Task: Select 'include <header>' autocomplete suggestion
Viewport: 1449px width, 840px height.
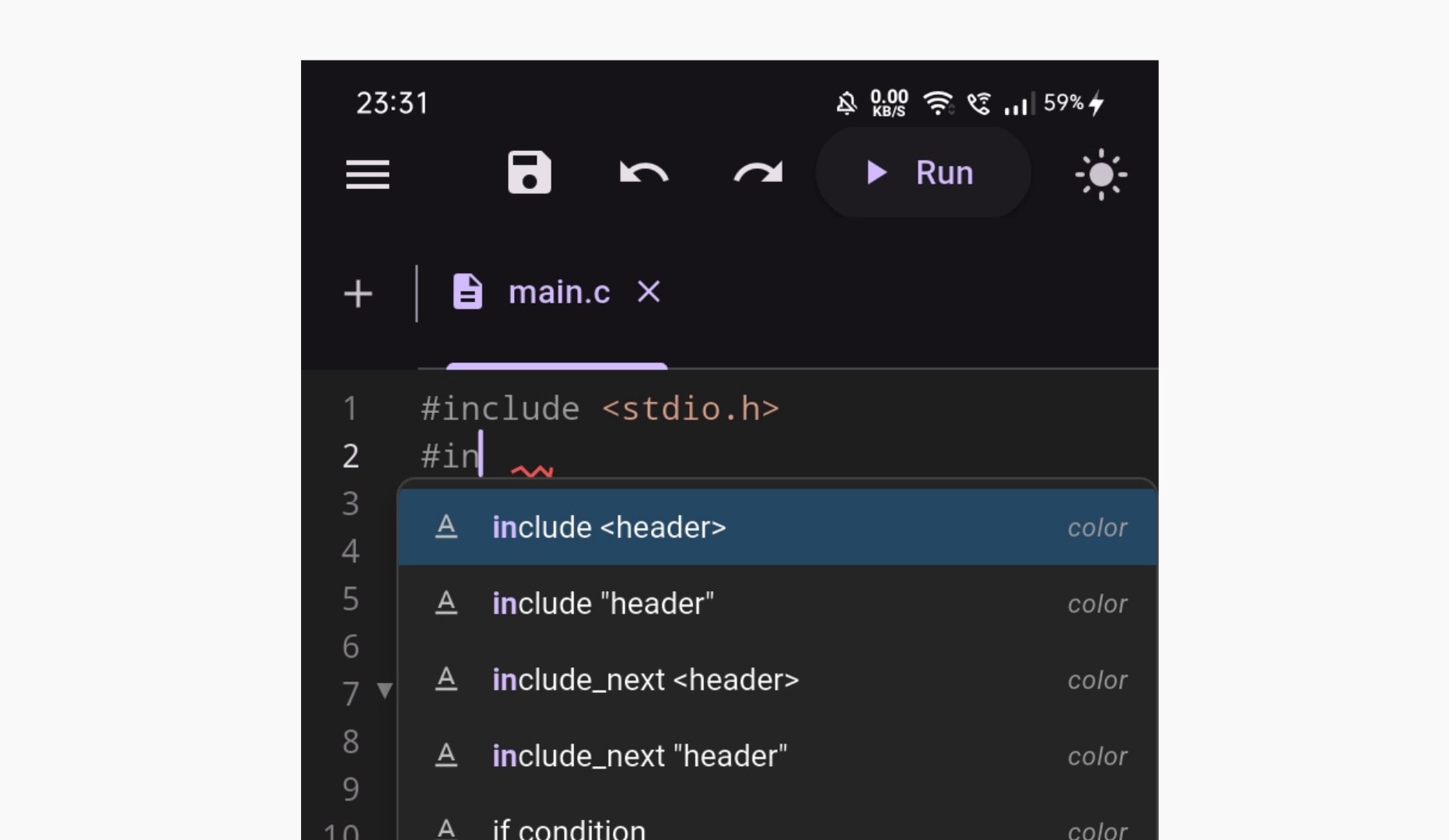Action: click(x=609, y=528)
